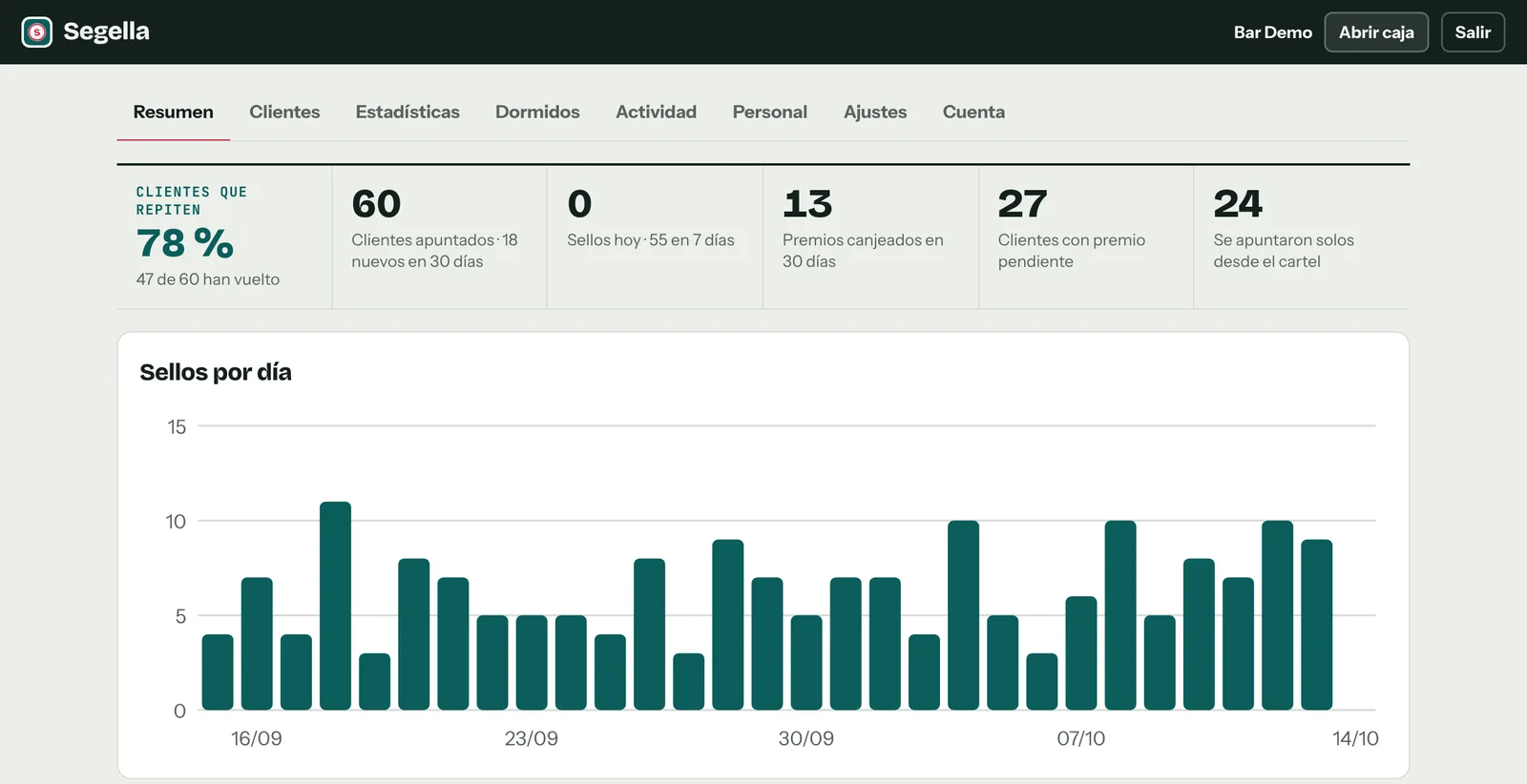This screenshot has height=784, width=1527.
Task: Click the Salir button
Action: click(1473, 32)
